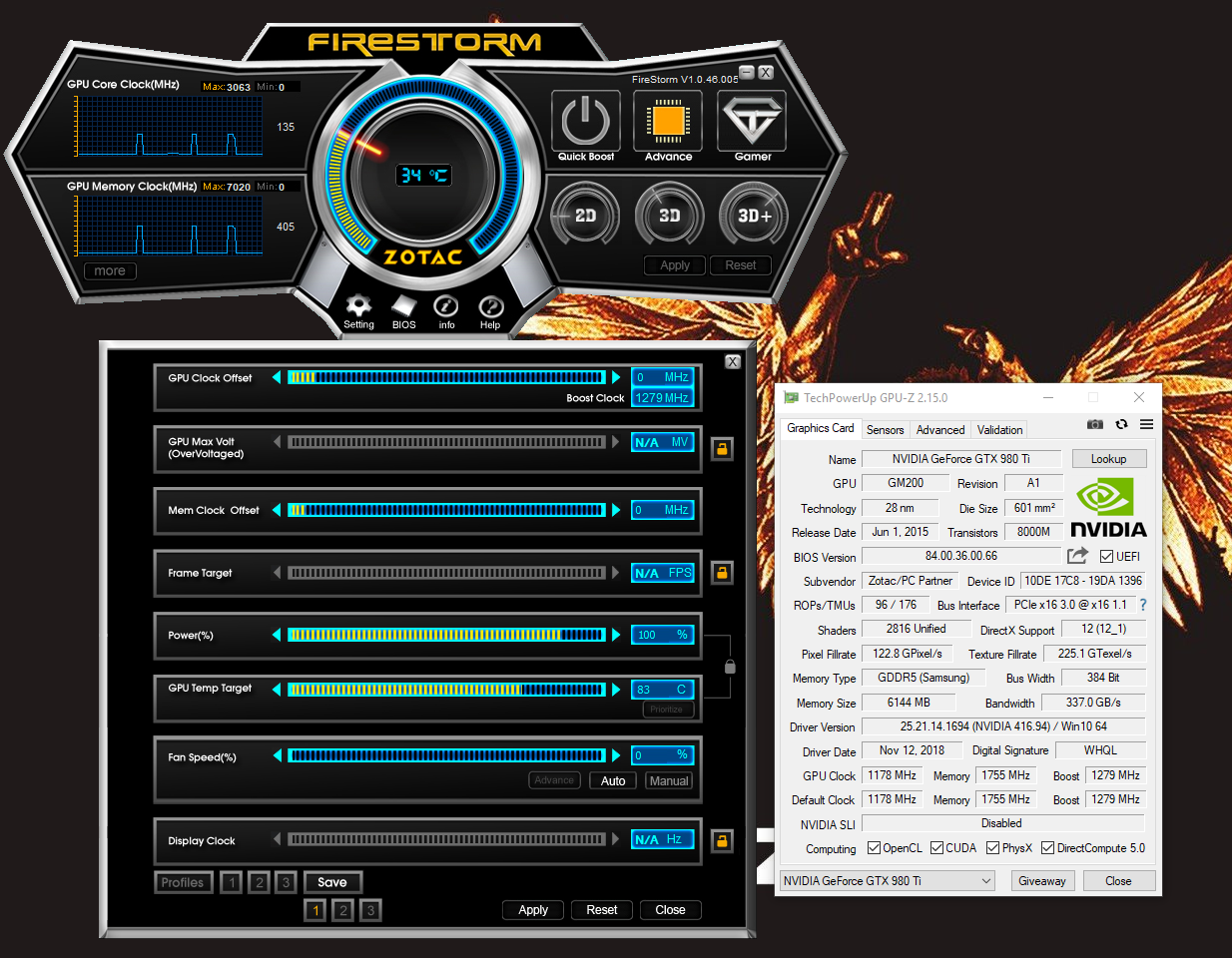Open the BIOS icon

click(403, 306)
